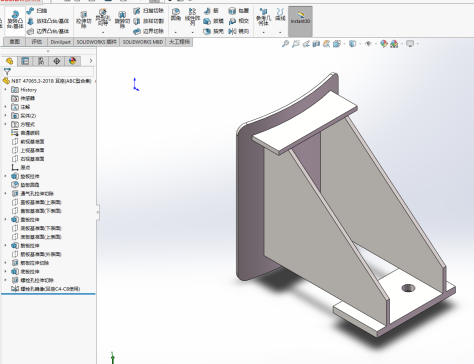This screenshot has height=364, width=474.
Task: Click the Intersect (相交) tool
Action: pos(239,21)
